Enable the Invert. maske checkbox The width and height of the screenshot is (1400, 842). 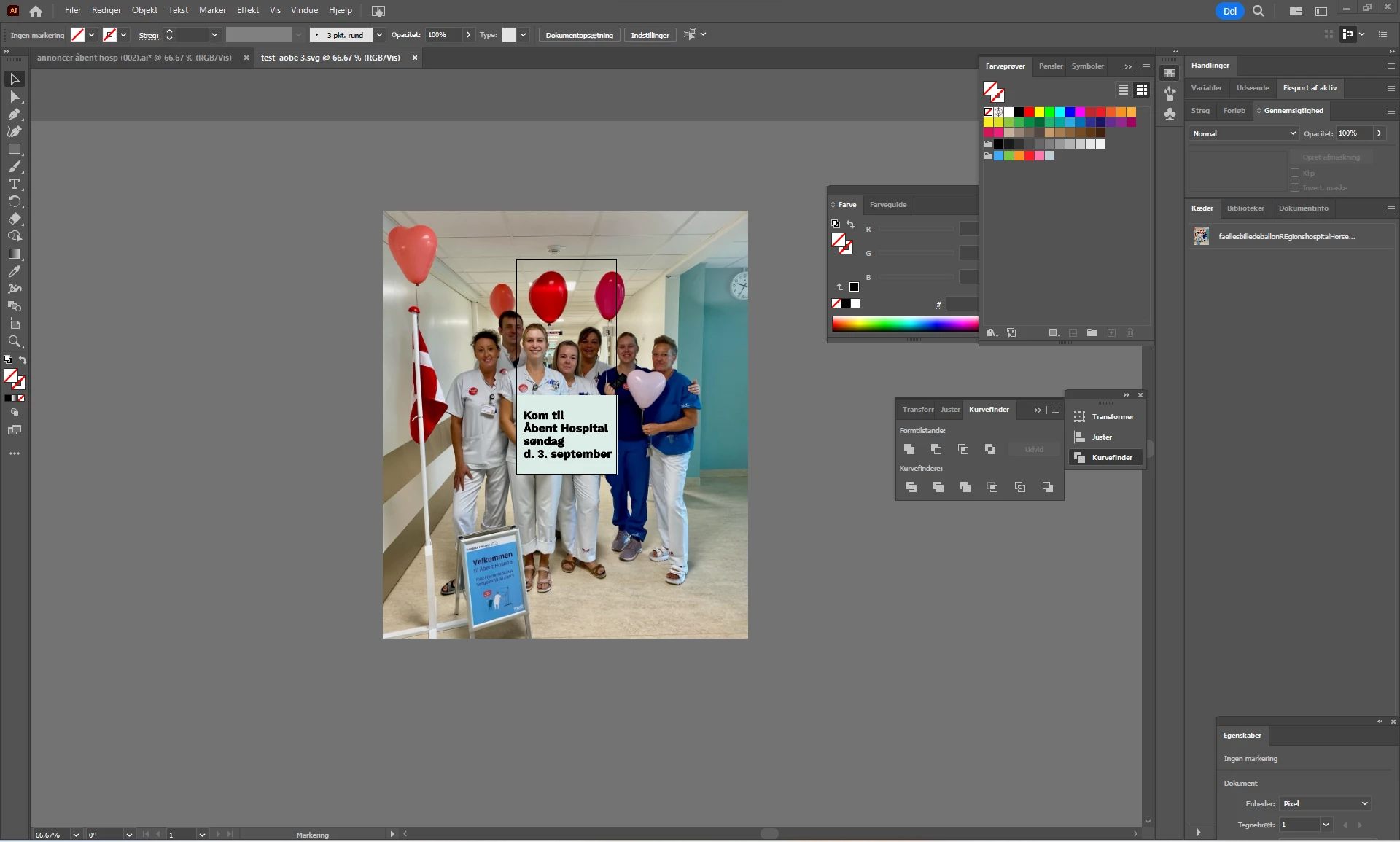[1295, 187]
